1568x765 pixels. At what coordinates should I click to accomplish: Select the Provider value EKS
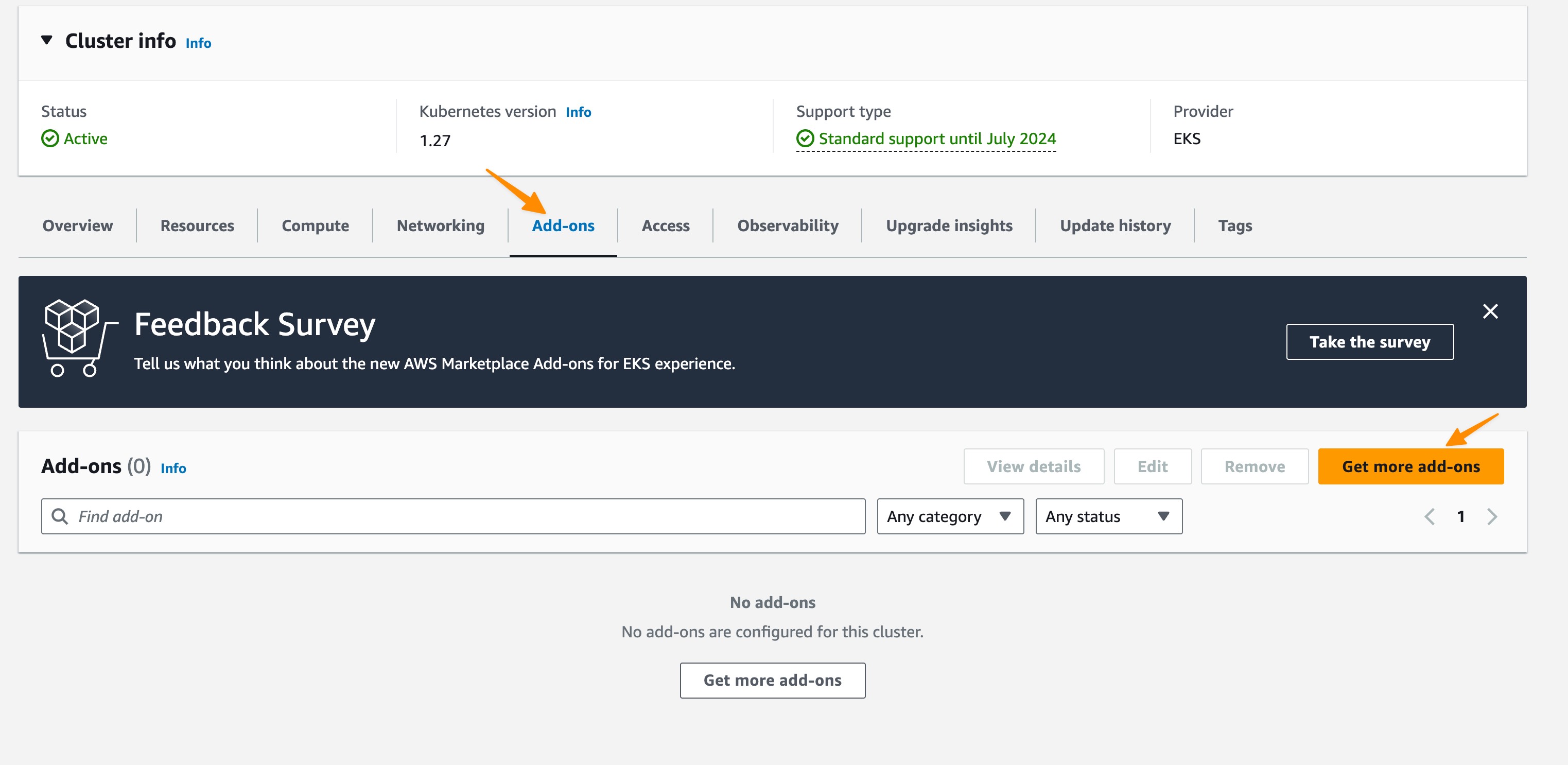click(x=1187, y=139)
